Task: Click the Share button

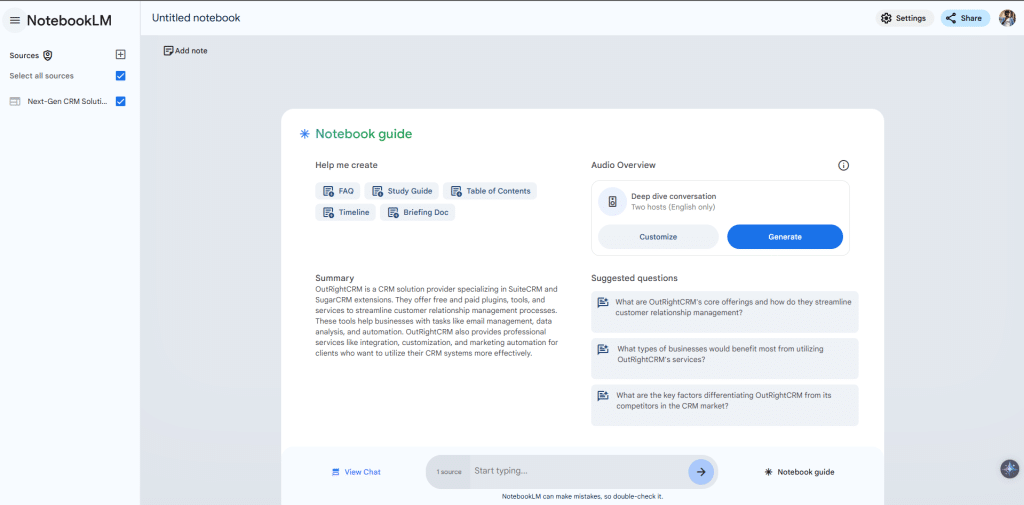Action: (965, 18)
